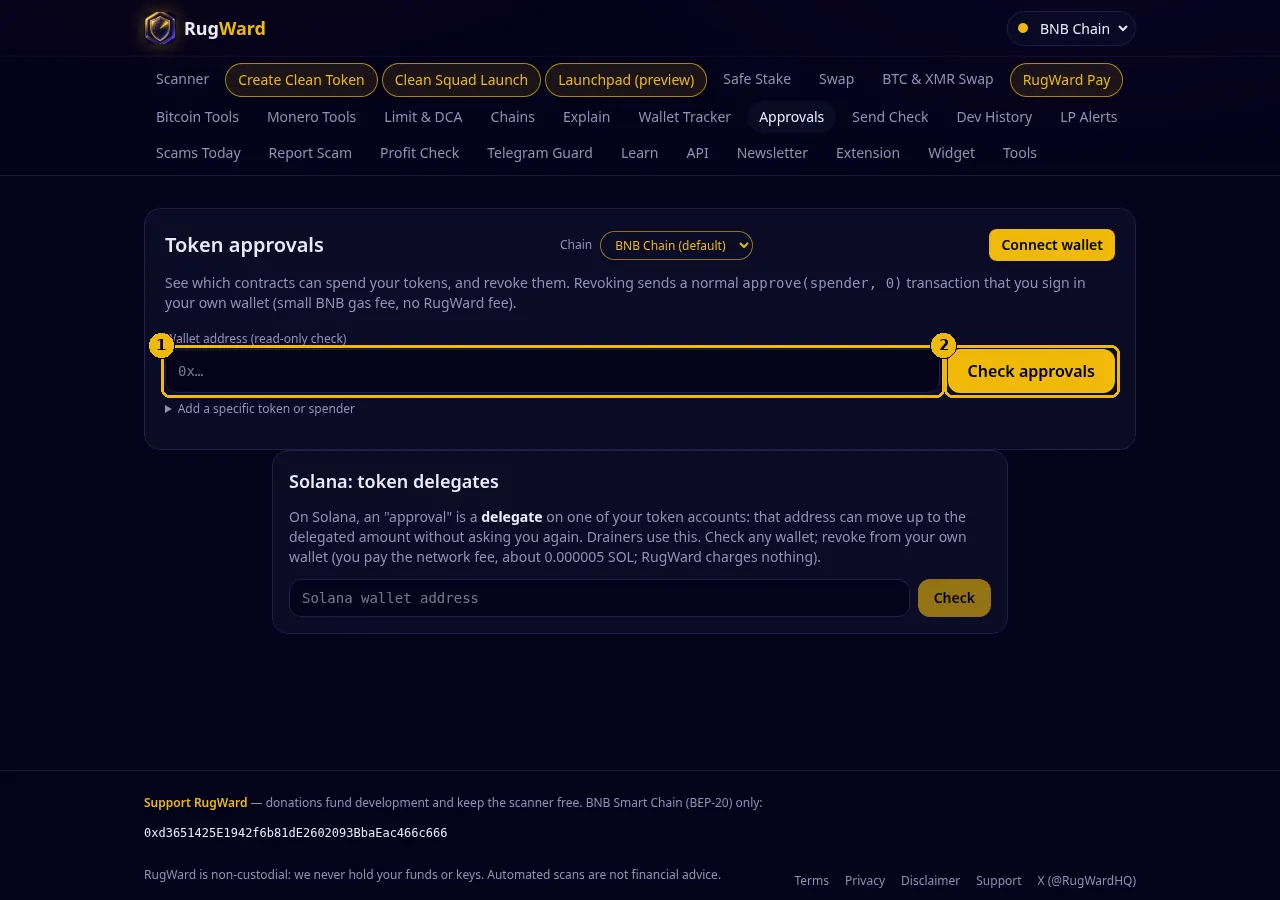Open Telegram Guard
1280x900 pixels.
coord(540,153)
